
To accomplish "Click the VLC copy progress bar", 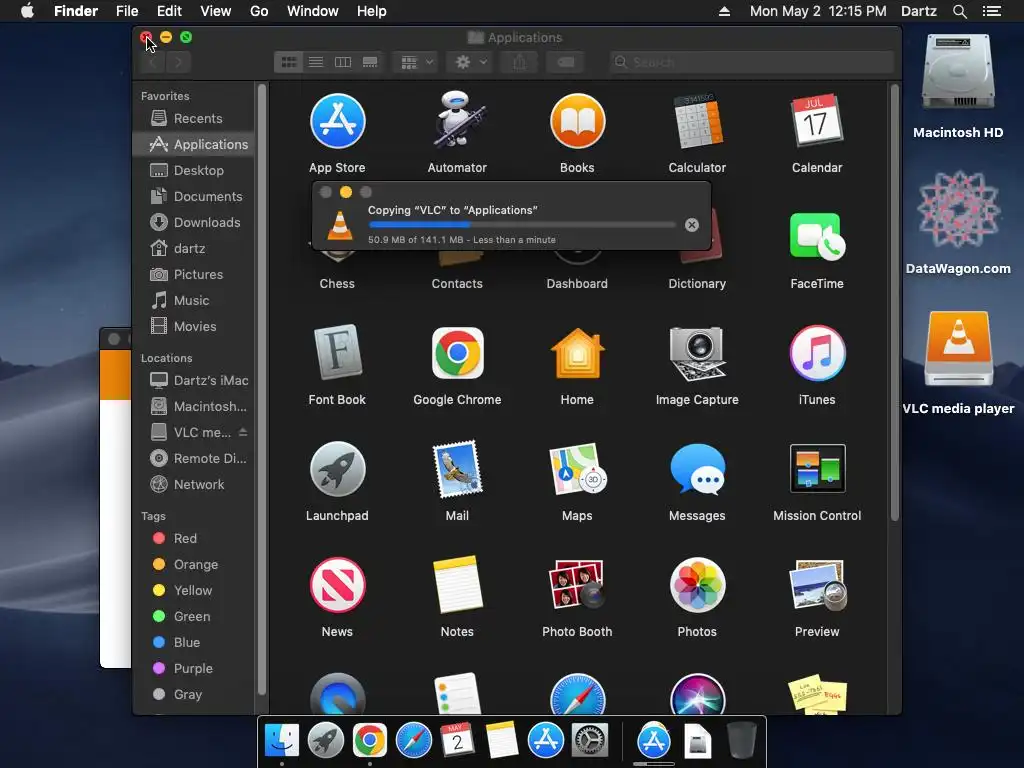I will (522, 225).
